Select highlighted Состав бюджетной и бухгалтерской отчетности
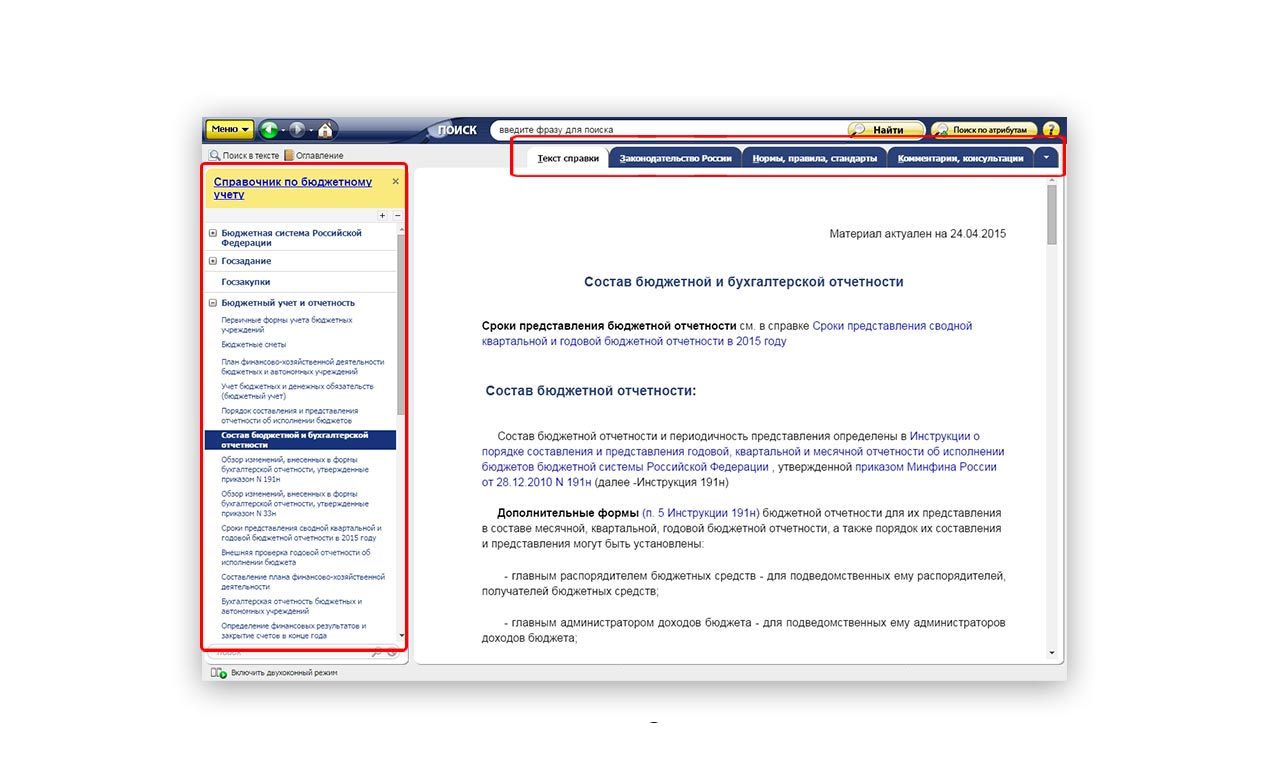 (x=301, y=440)
